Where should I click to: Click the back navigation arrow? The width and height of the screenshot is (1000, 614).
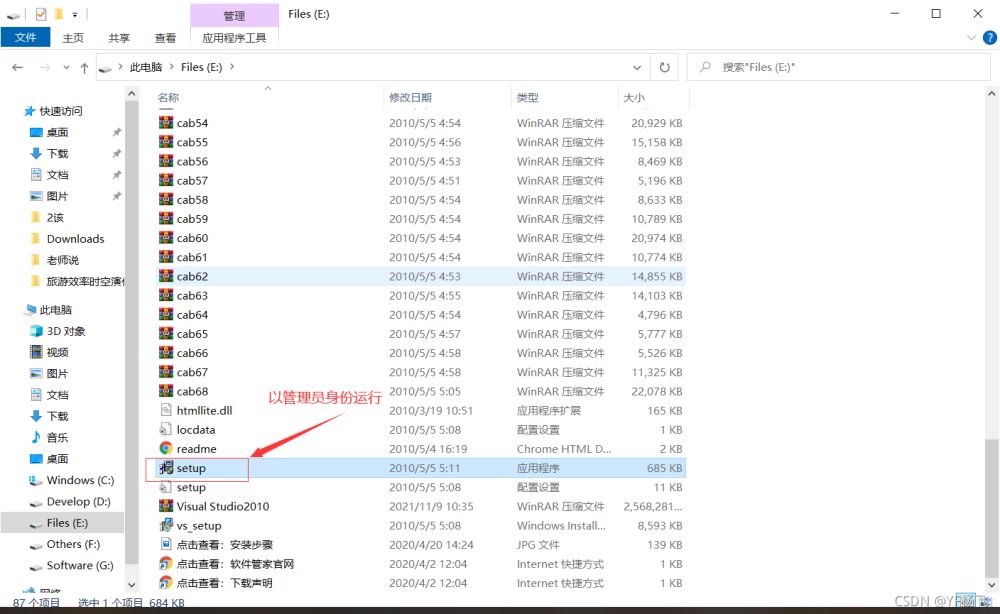(x=18, y=67)
